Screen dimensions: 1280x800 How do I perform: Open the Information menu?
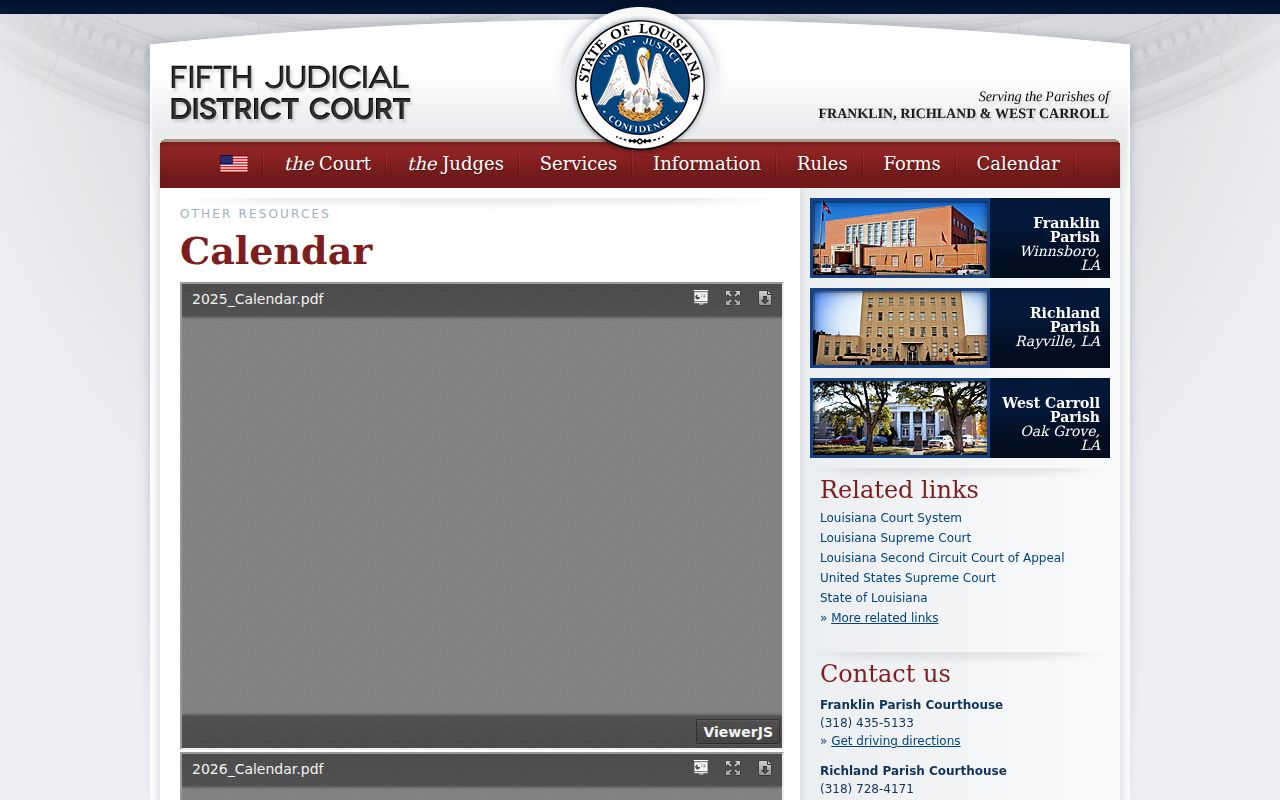click(x=707, y=164)
